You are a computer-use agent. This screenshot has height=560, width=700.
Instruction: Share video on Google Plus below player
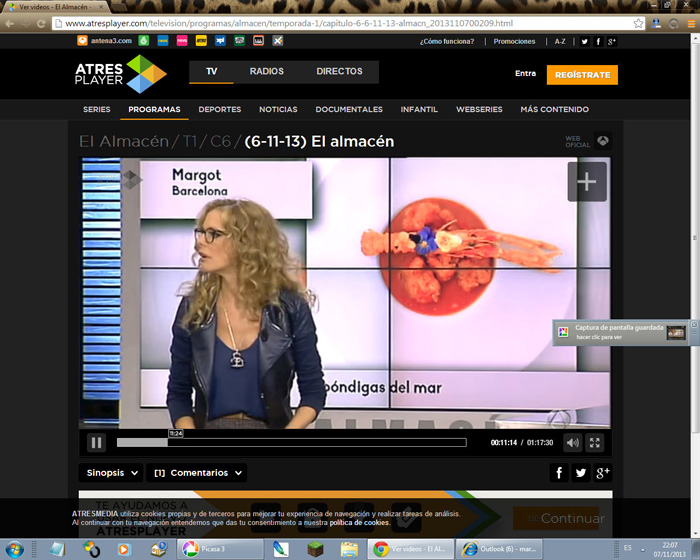coord(603,473)
